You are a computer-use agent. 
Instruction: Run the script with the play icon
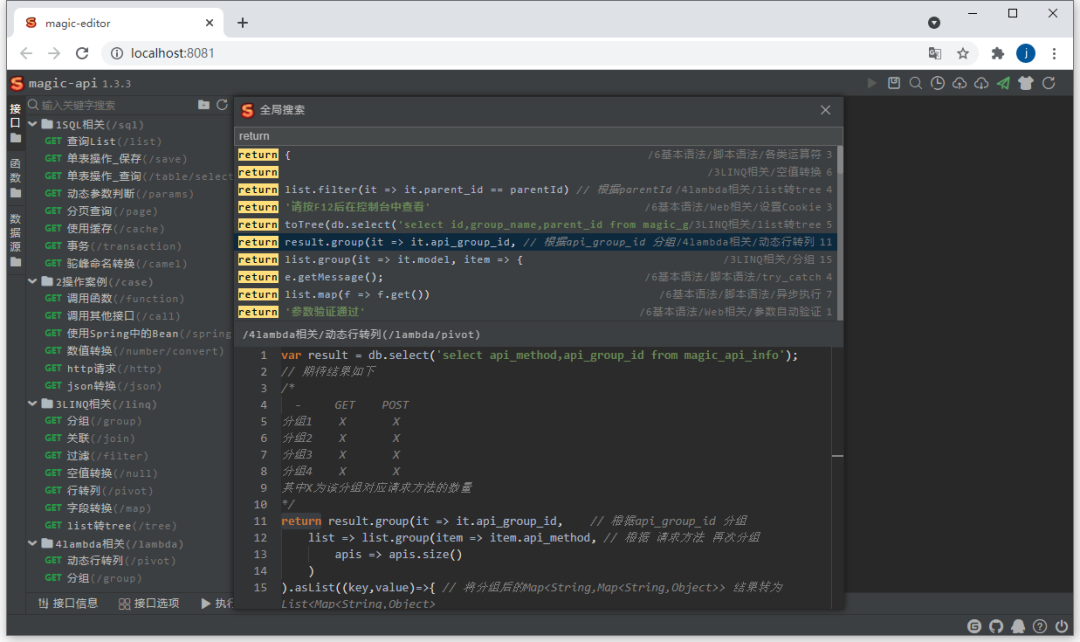tap(872, 84)
